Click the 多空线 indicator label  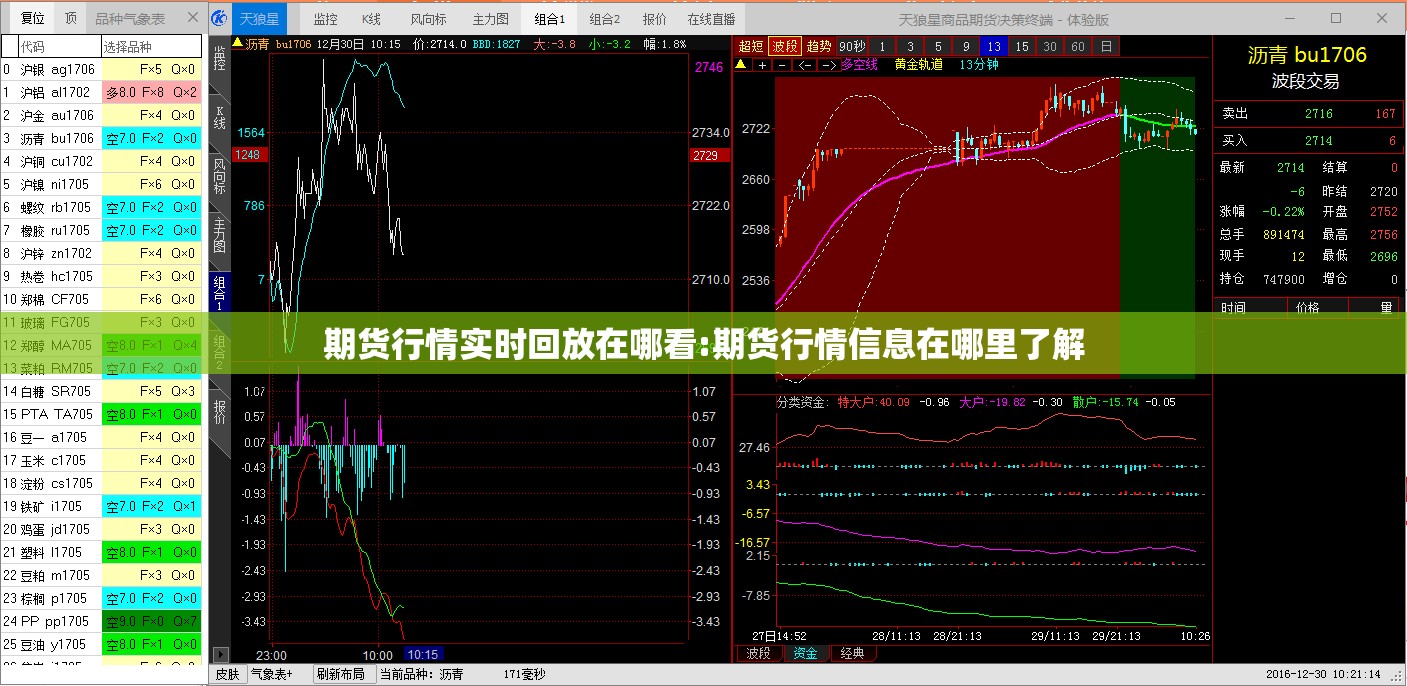pyautogui.click(x=858, y=64)
